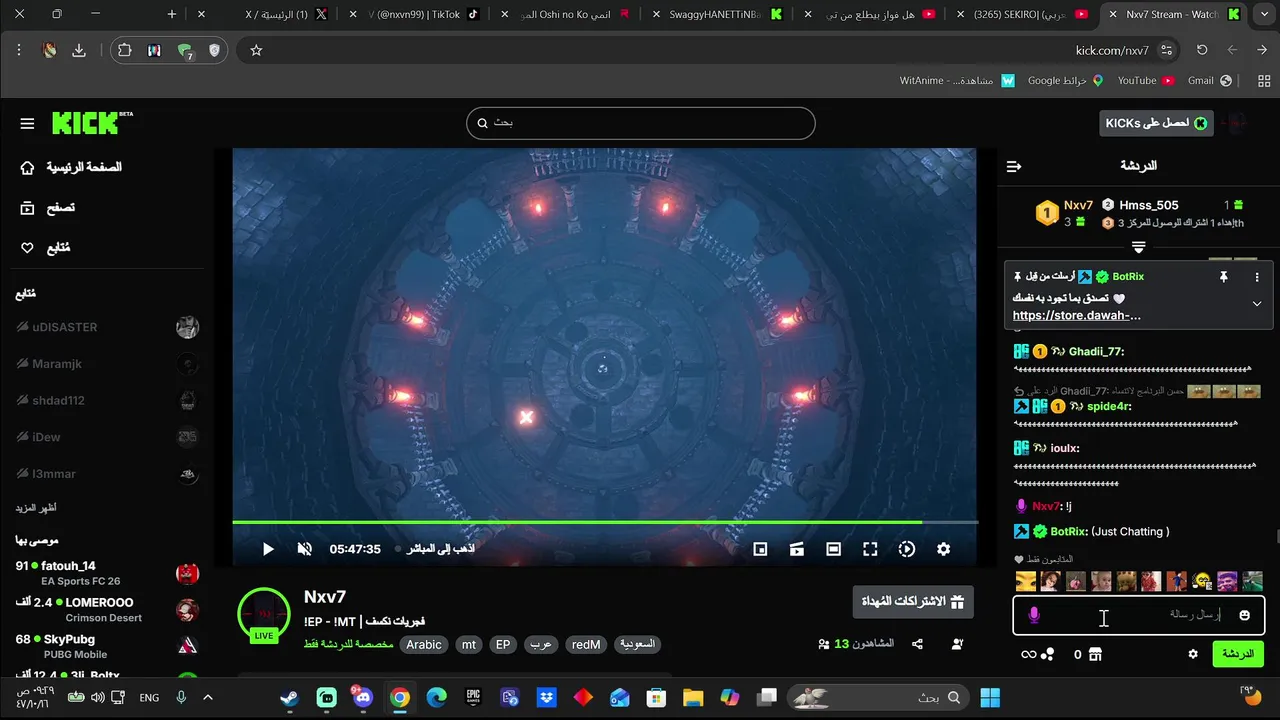Open LOMEROOO recommended channel

click(108, 610)
